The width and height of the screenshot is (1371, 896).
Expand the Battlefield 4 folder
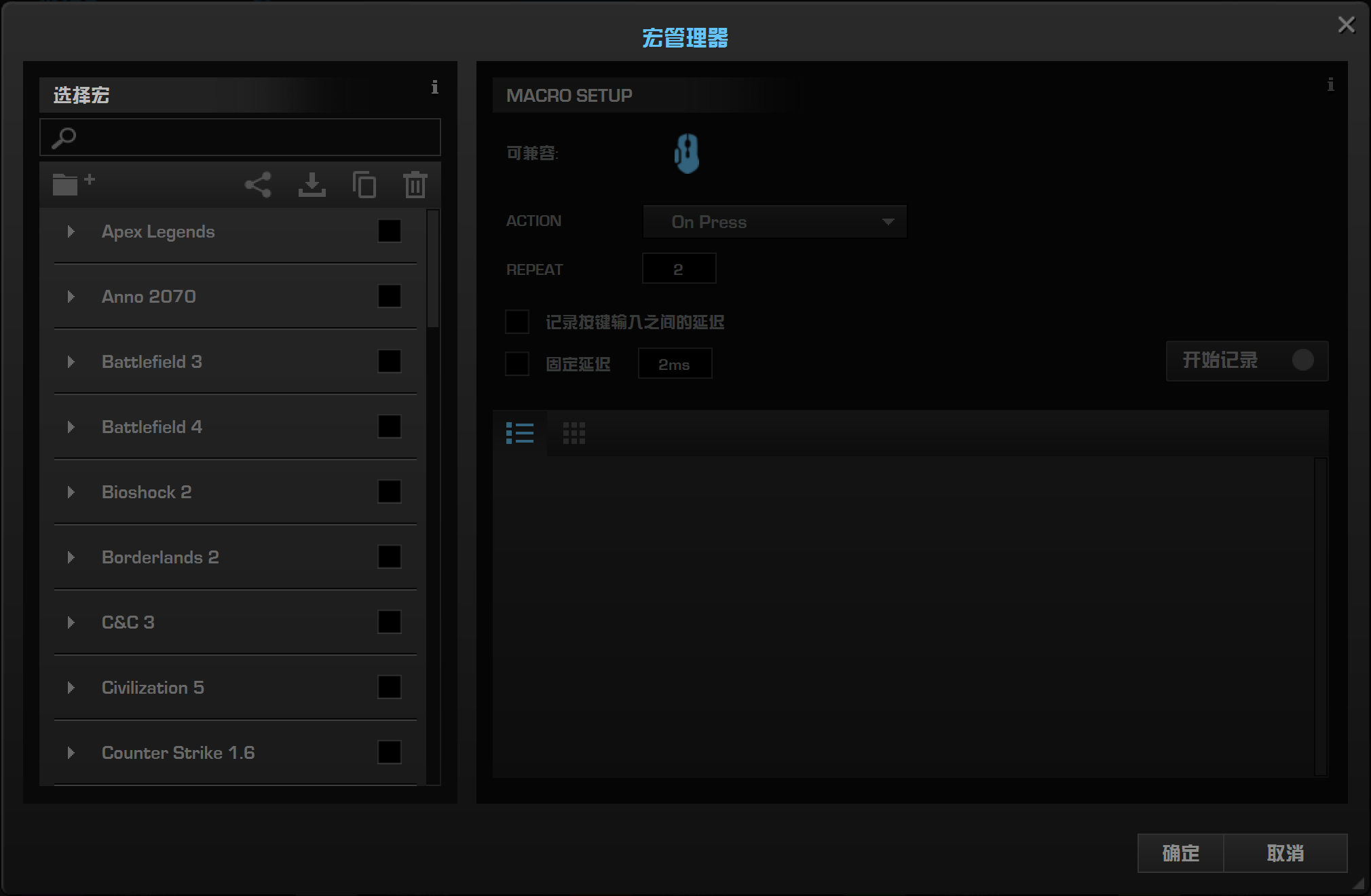(71, 427)
